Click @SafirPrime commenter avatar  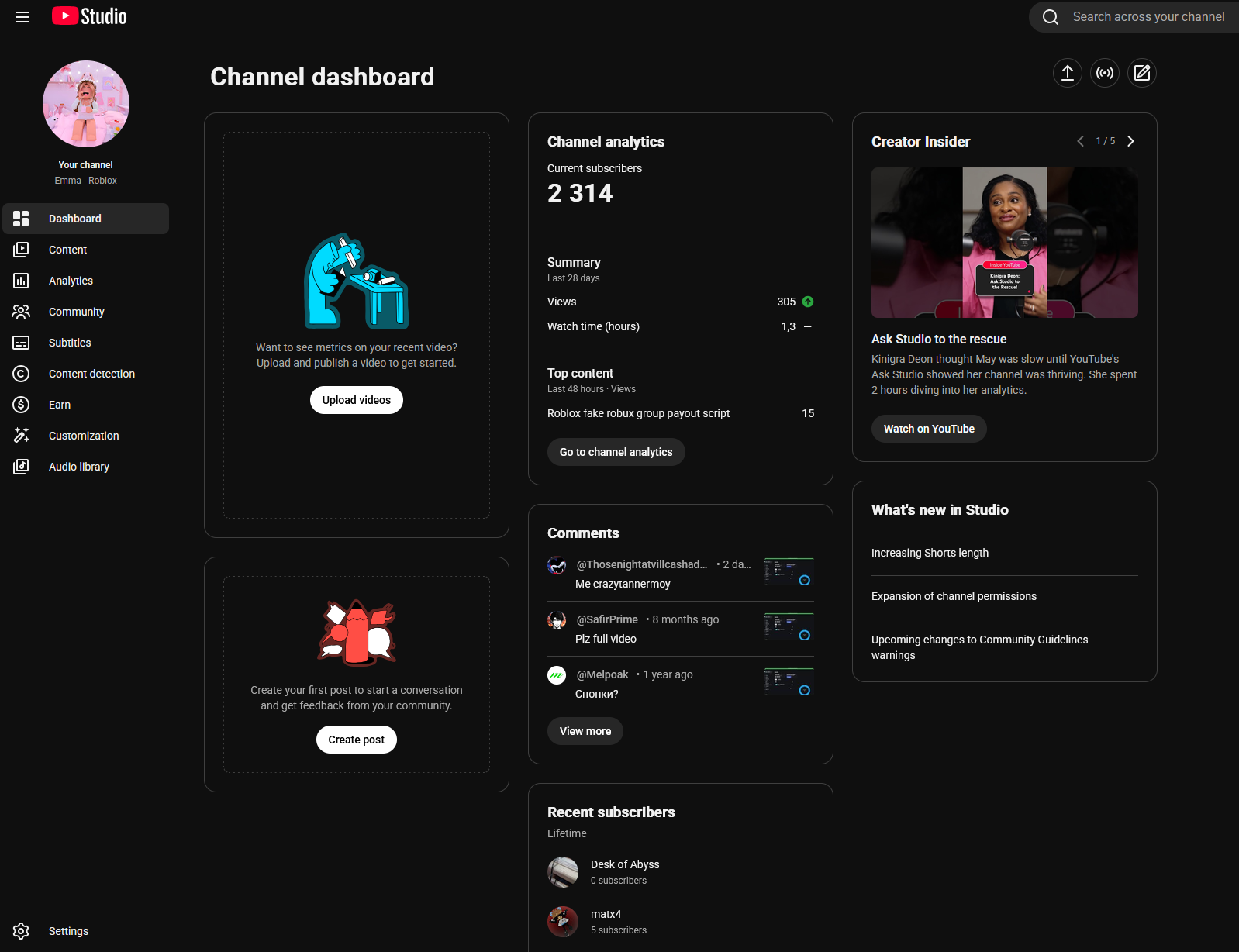pos(557,620)
